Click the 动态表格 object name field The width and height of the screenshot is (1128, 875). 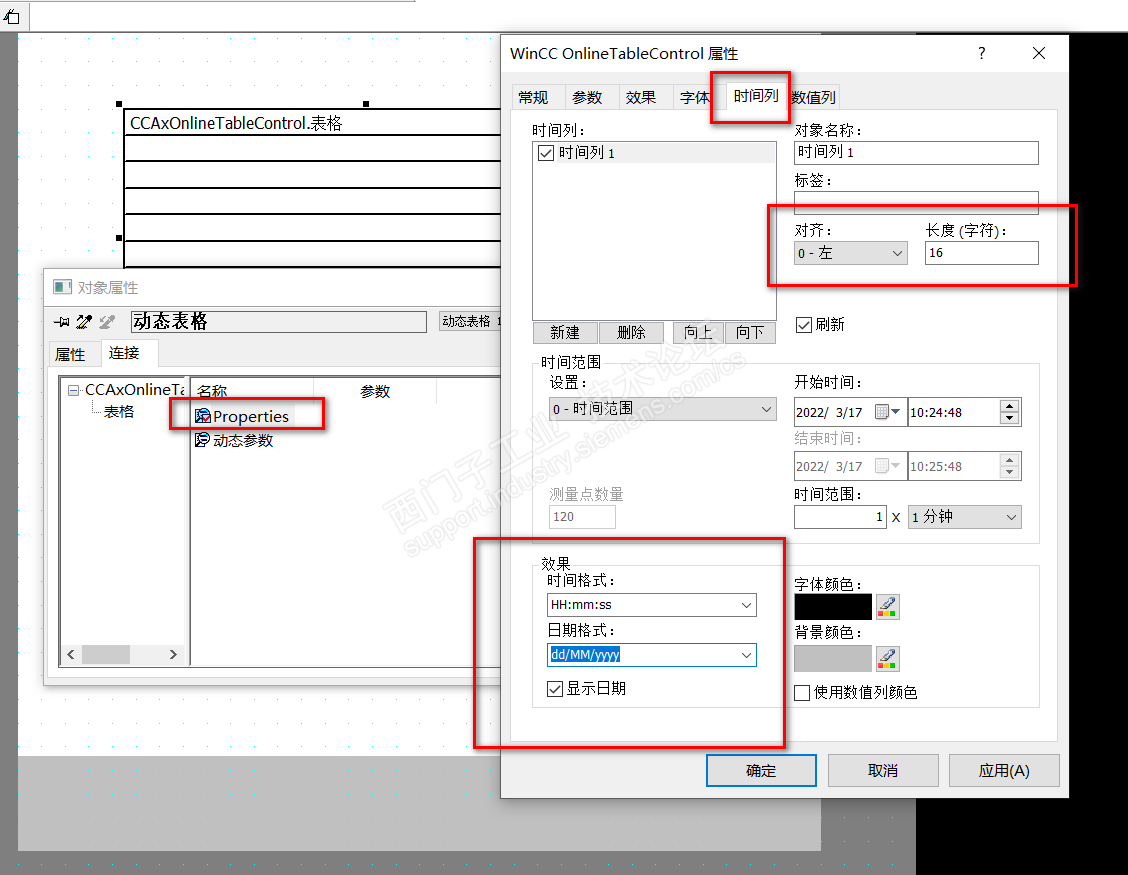click(279, 321)
